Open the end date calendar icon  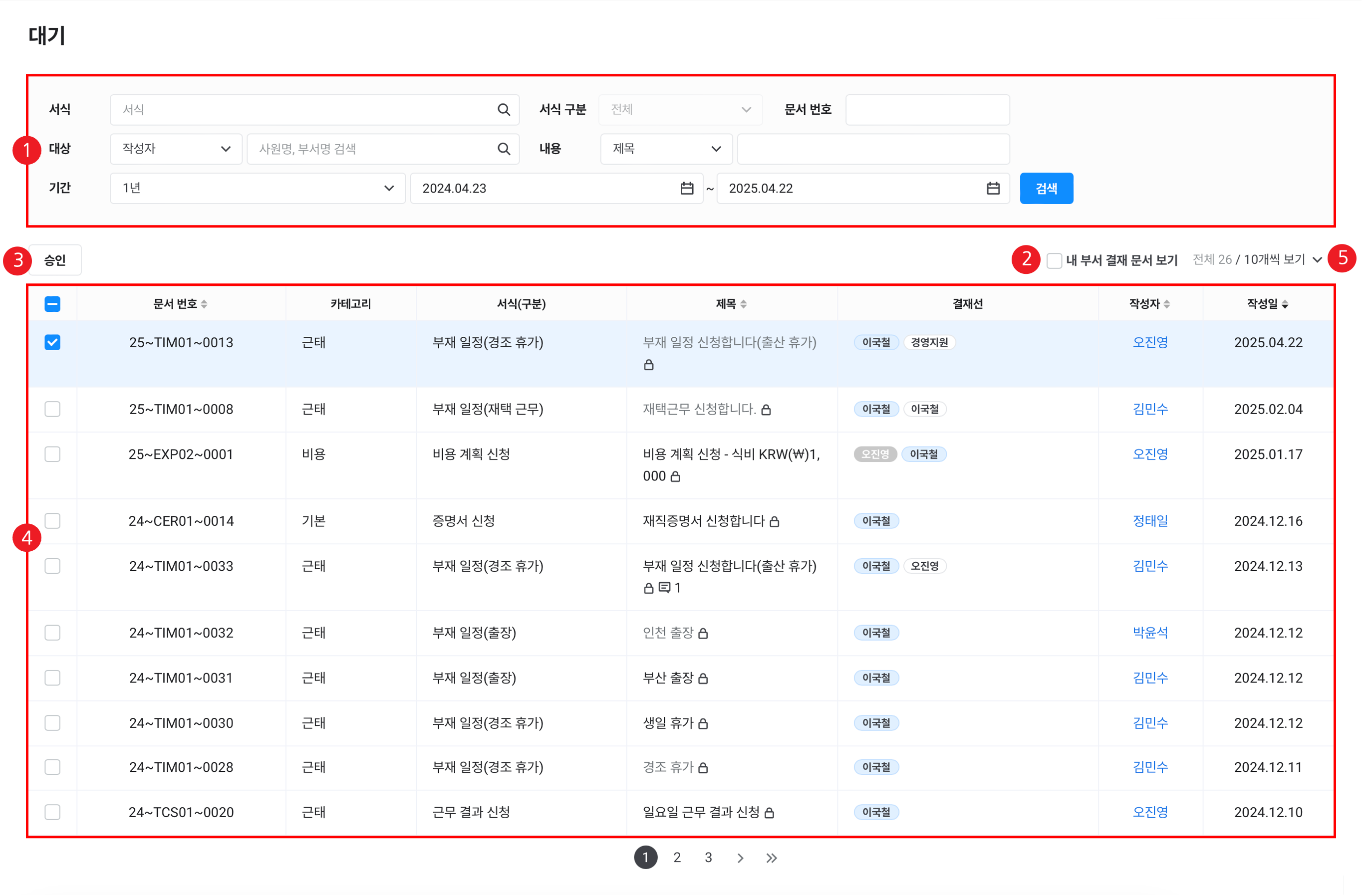[x=993, y=189]
